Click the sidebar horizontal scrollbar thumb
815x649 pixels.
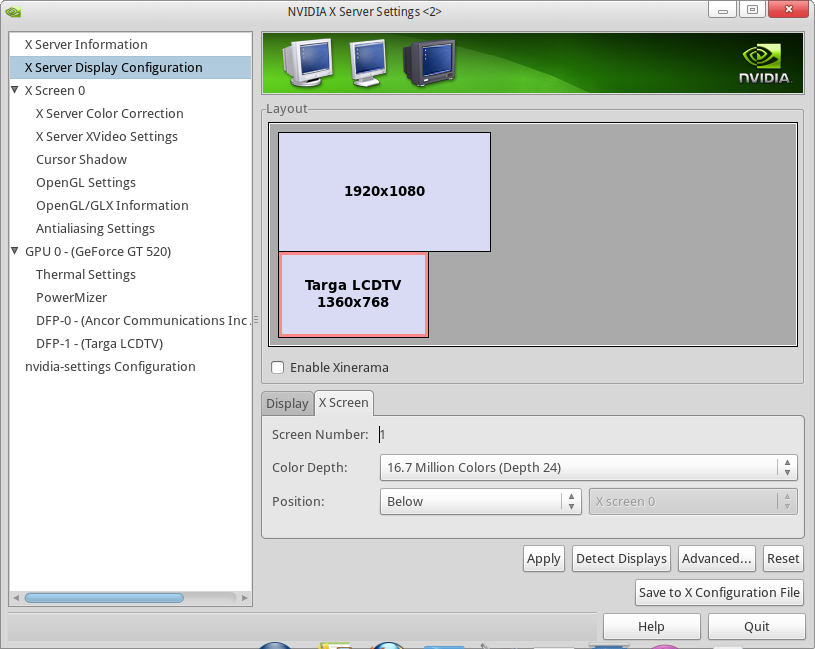[104, 598]
